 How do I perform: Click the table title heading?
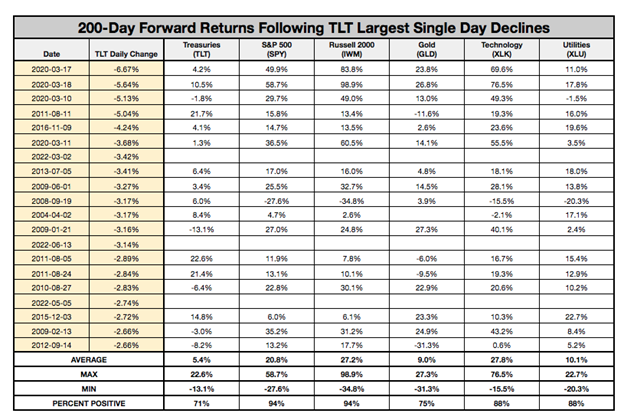[x=311, y=26]
